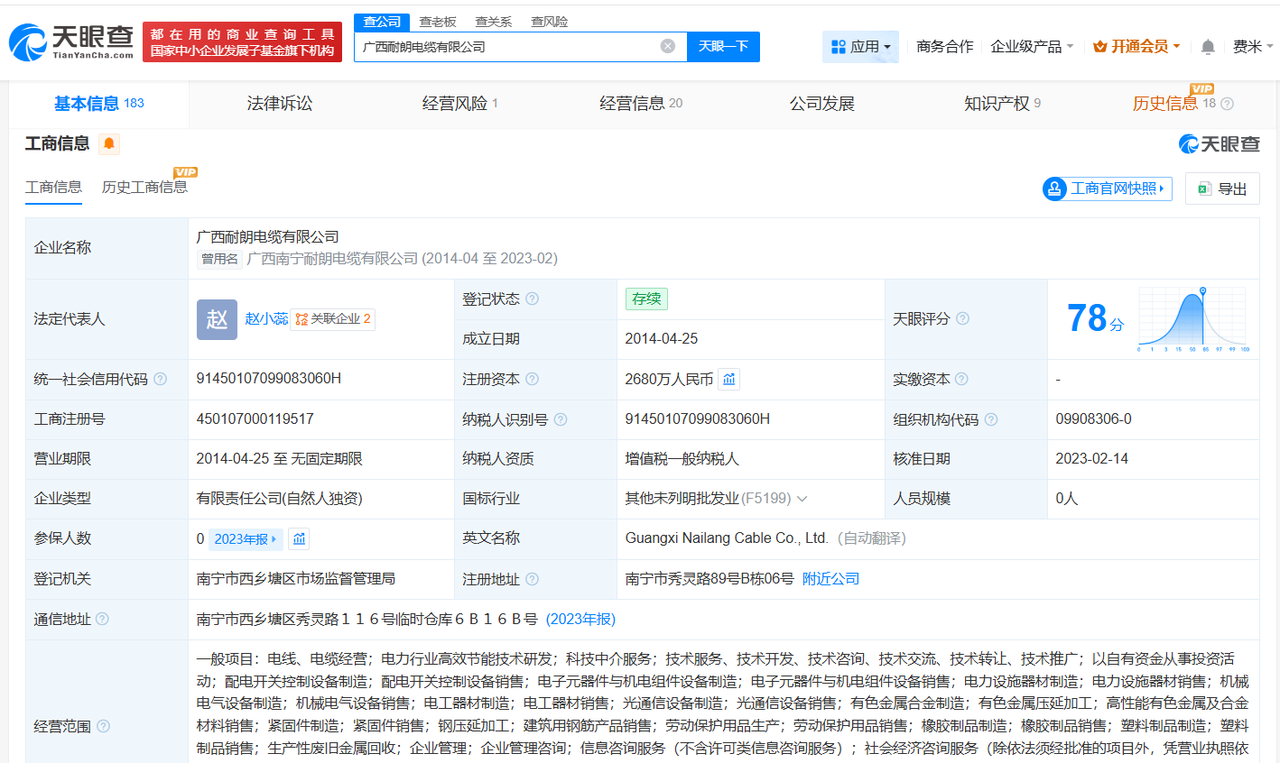Click help icon next to 天眼评分
The height and width of the screenshot is (763, 1280).
[962, 319]
